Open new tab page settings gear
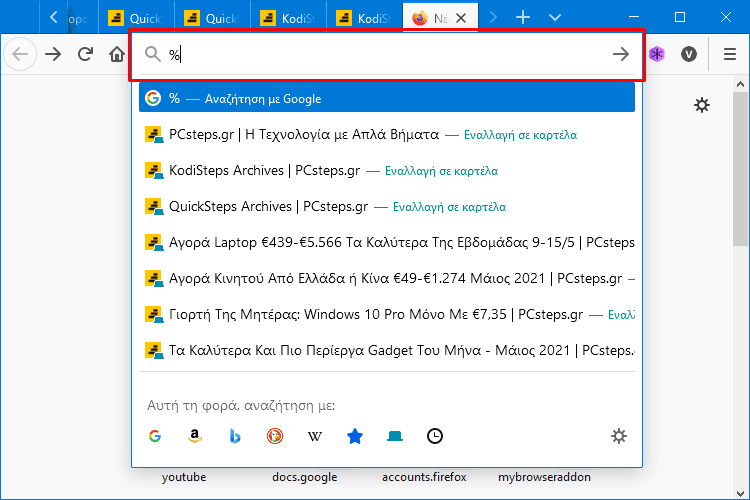Viewport: 750px width, 500px height. coord(702,105)
